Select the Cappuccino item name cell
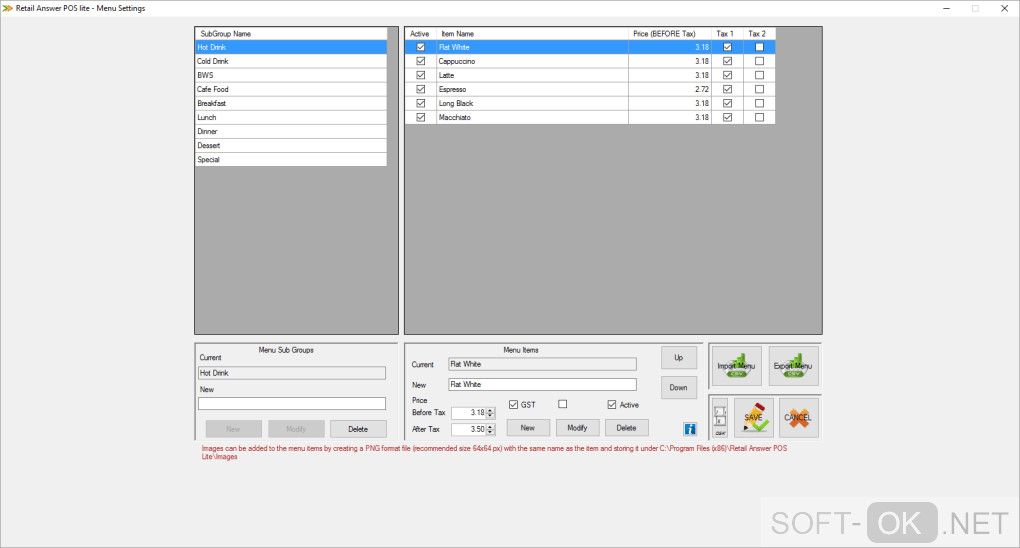 532,61
